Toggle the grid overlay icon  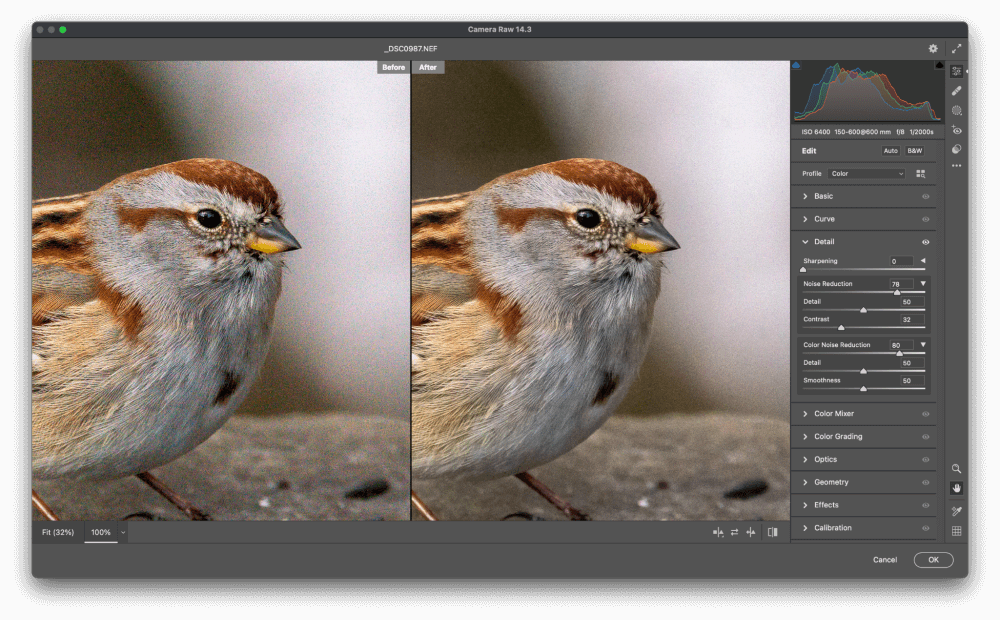(957, 531)
